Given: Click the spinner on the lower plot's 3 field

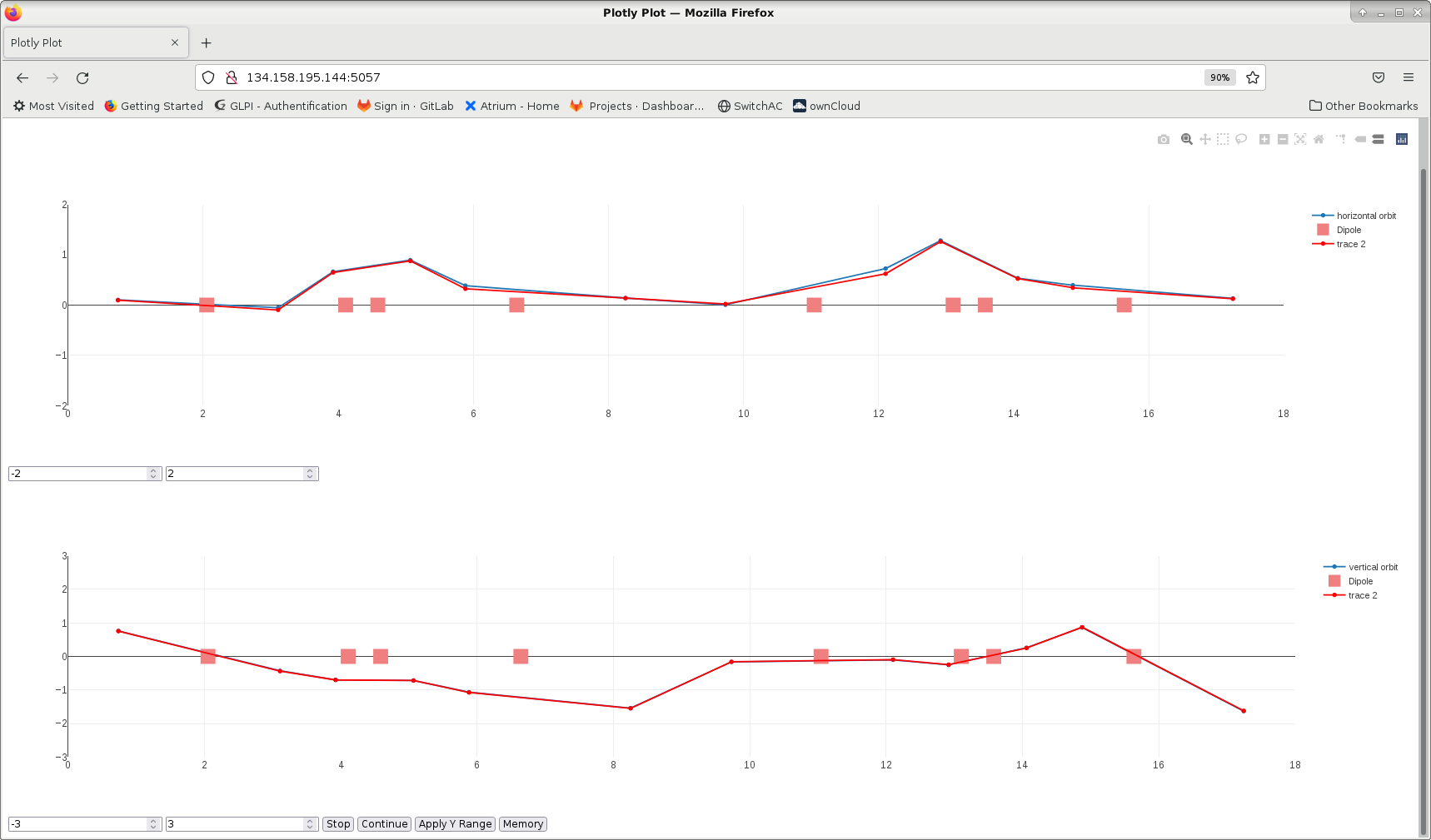Looking at the screenshot, I should coord(310,824).
